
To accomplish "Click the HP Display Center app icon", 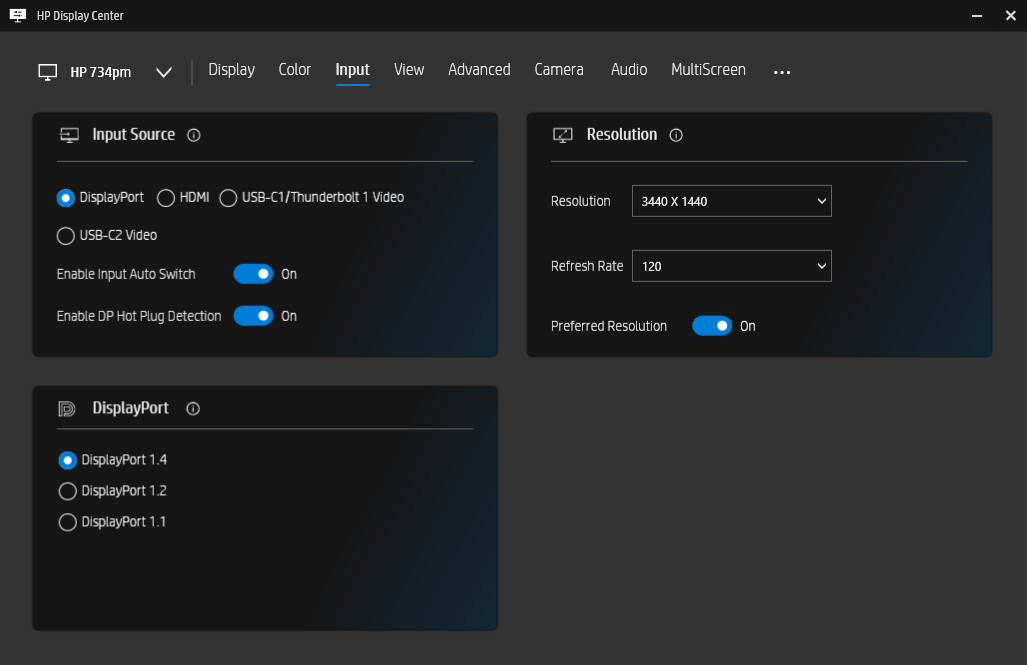I will pos(18,15).
